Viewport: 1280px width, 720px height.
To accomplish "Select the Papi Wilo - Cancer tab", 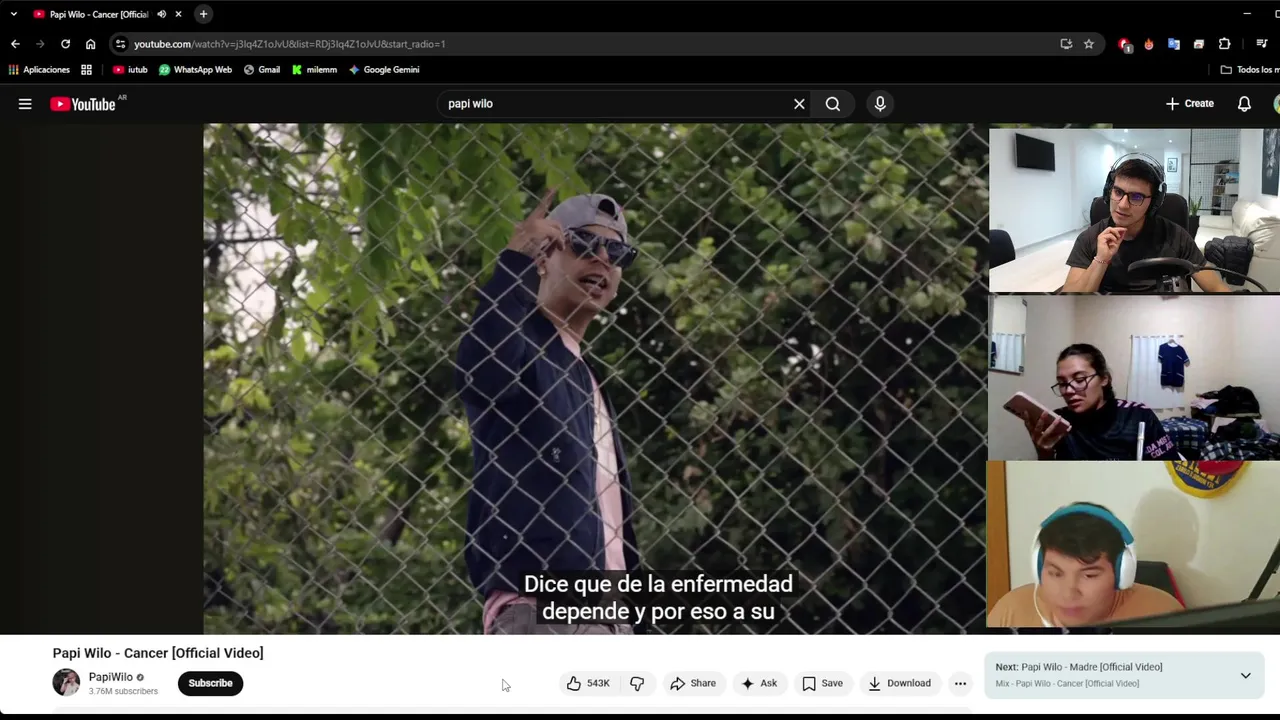I will point(98,14).
